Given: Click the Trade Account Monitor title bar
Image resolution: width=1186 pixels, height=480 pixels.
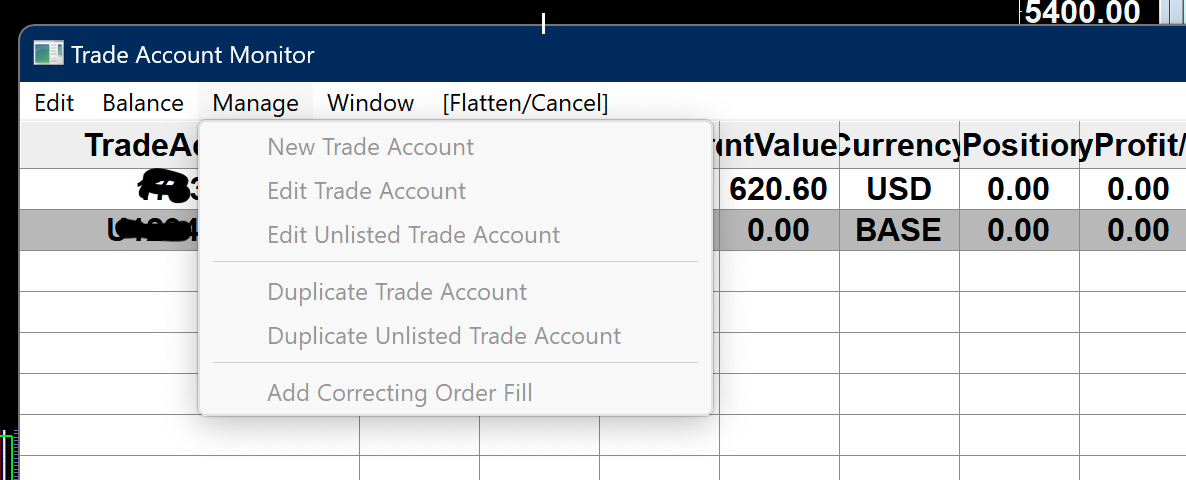Looking at the screenshot, I should tap(600, 54).
